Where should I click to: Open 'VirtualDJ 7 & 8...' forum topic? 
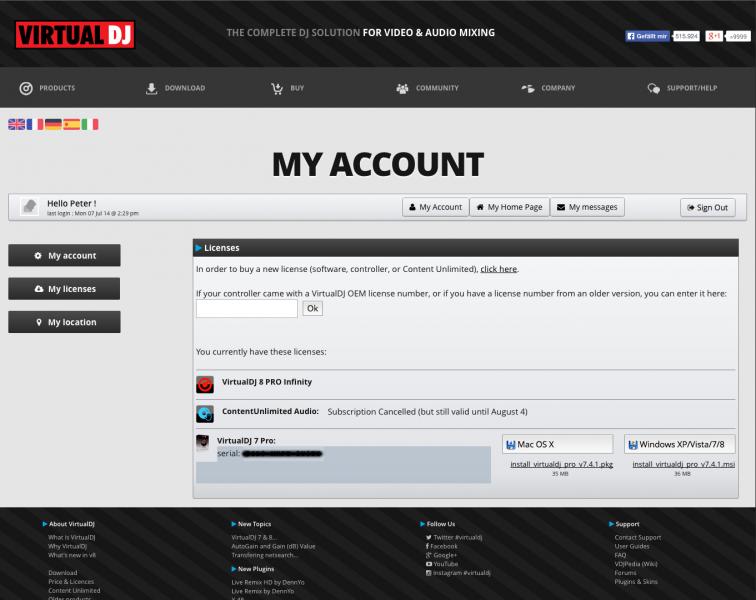pos(254,537)
